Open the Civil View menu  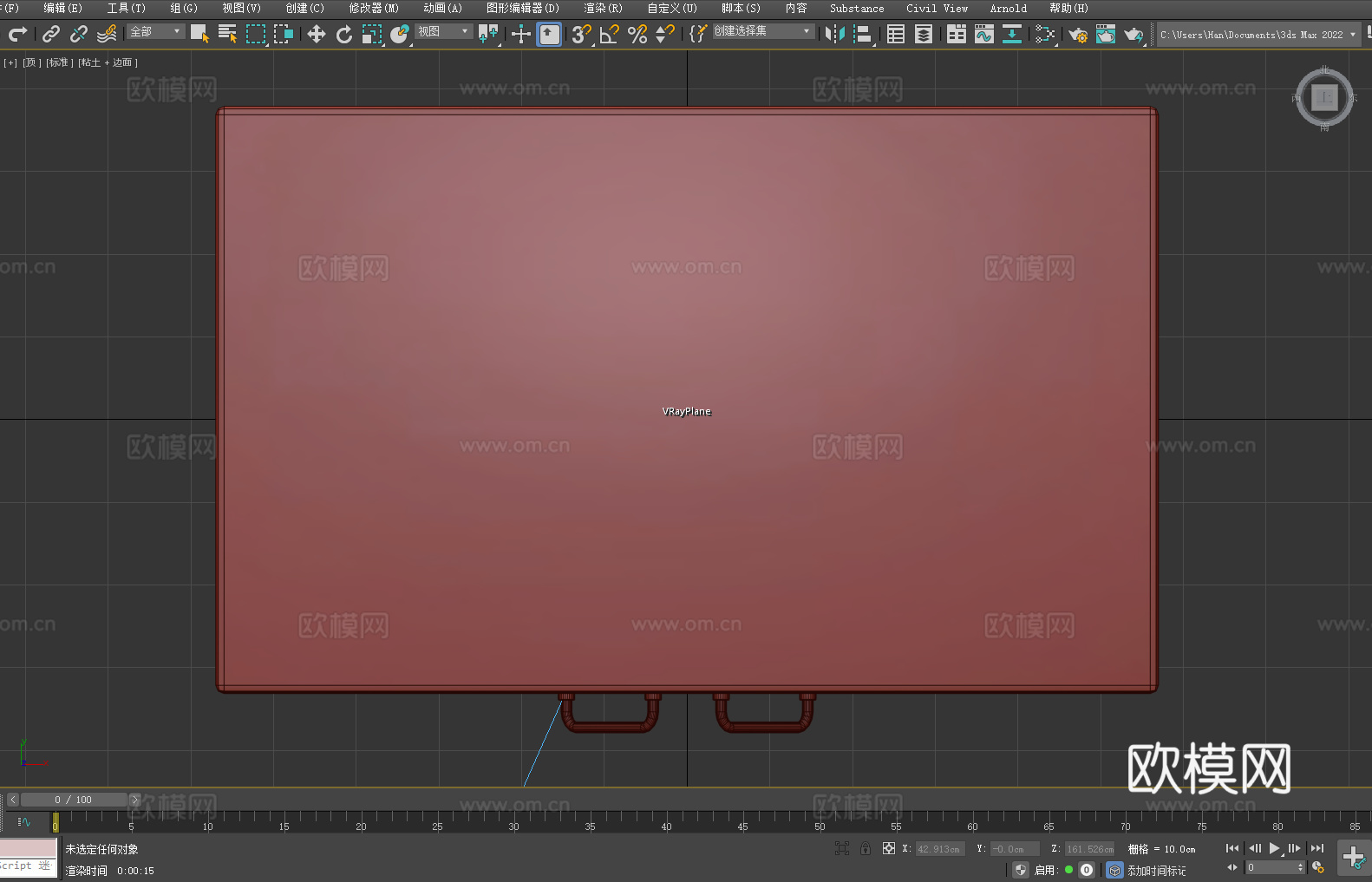(x=938, y=8)
